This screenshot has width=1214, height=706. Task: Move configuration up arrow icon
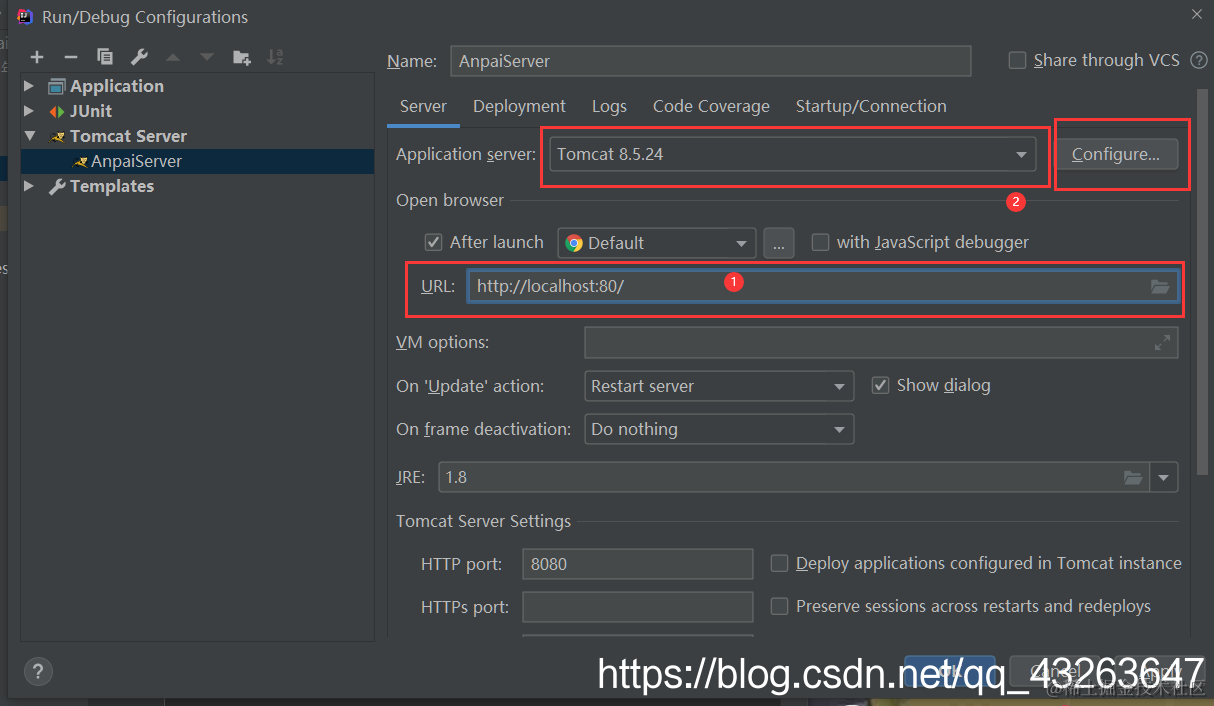pos(173,57)
